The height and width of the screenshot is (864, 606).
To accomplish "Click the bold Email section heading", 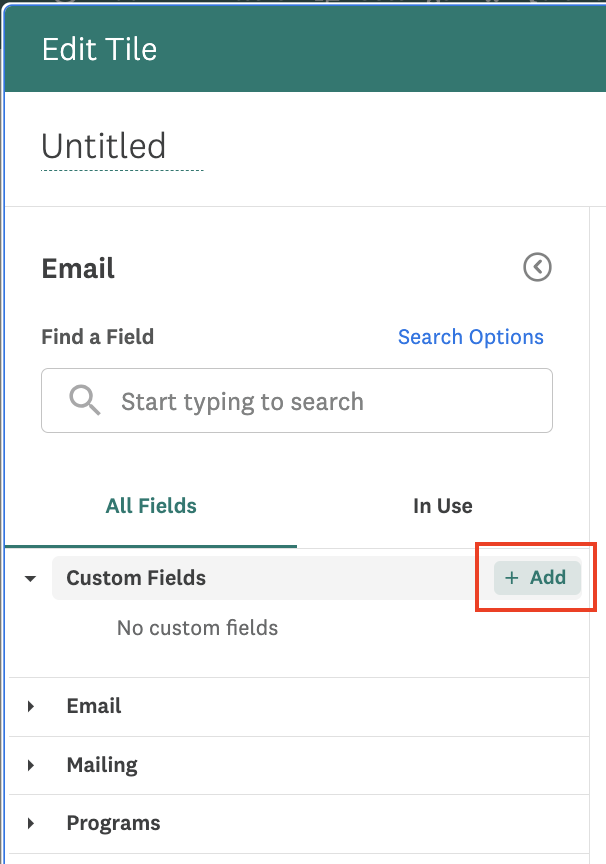I will tap(78, 268).
